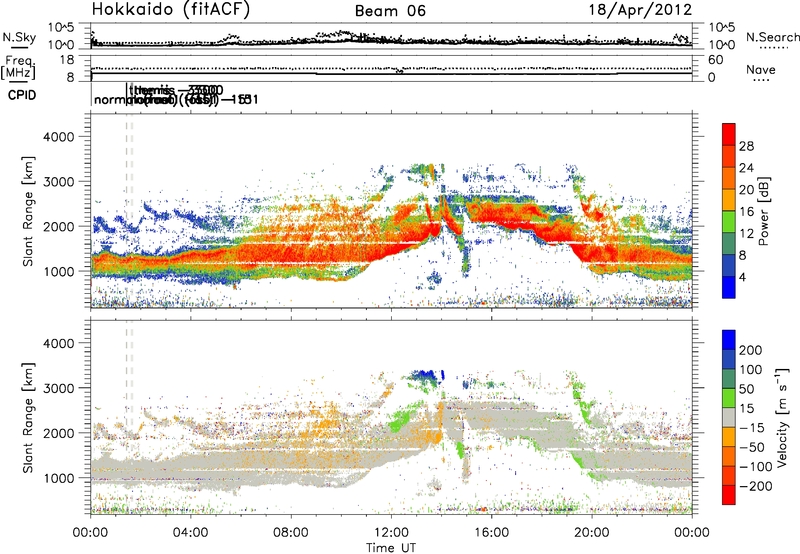Image resolution: width=800 pixels, height=554 pixels.
Task: Click the "1000" tick of the velocity panel
Action: [58, 477]
